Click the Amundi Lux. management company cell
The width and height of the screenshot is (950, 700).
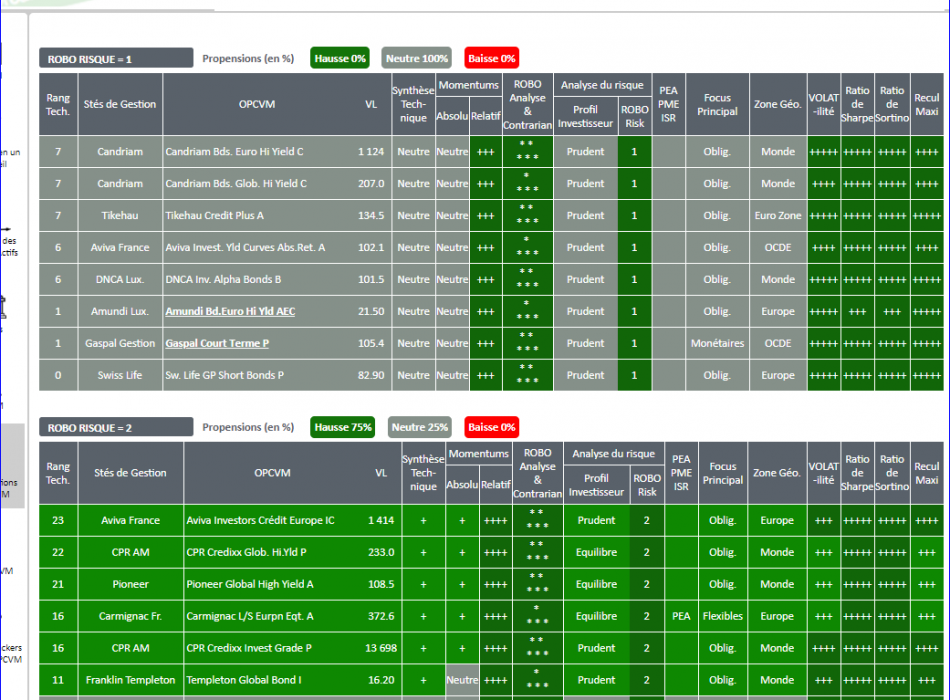coord(120,311)
